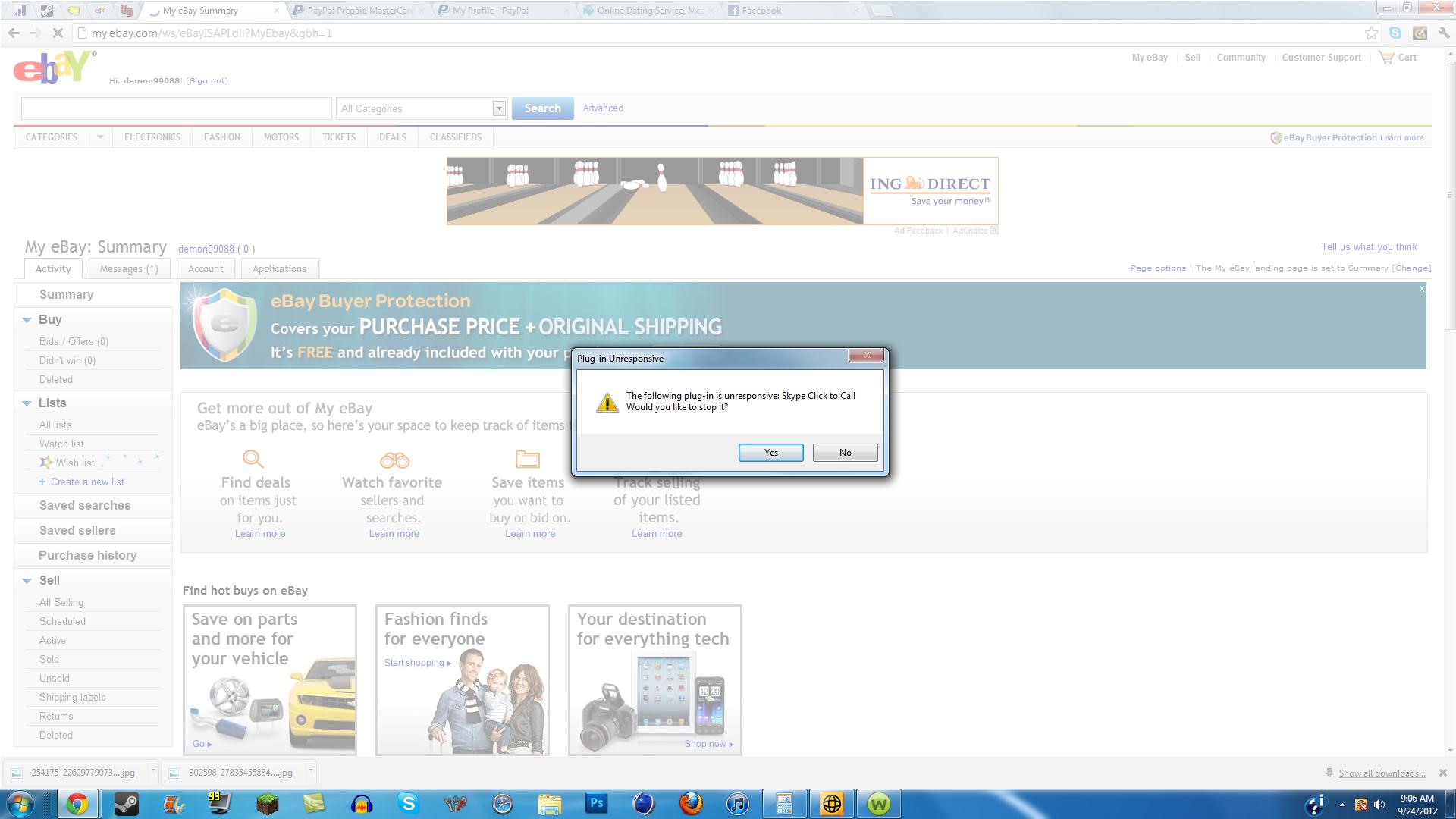
Task: Open Account tab
Action: (206, 268)
